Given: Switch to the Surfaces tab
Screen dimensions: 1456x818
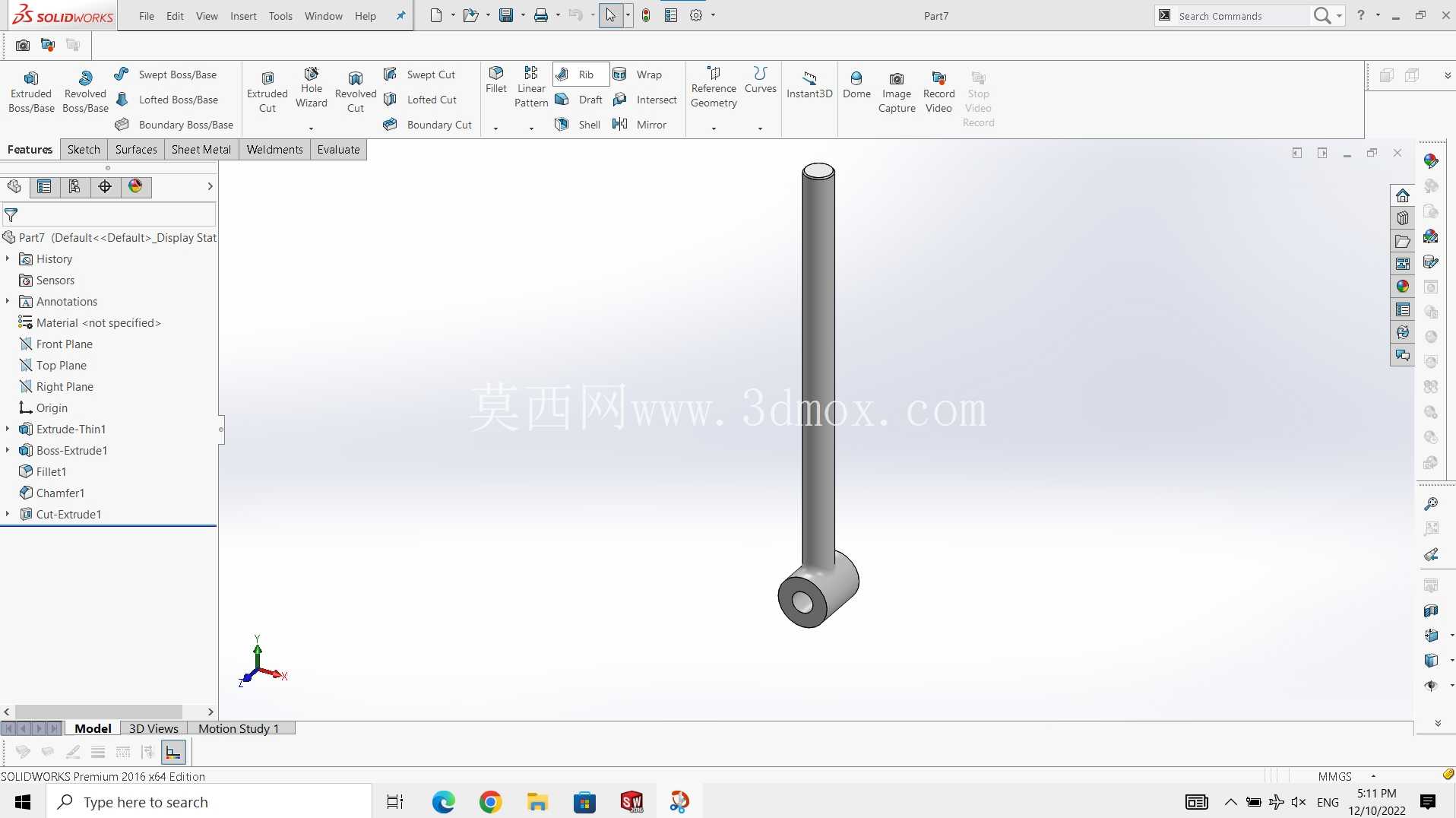Looking at the screenshot, I should coord(136,150).
